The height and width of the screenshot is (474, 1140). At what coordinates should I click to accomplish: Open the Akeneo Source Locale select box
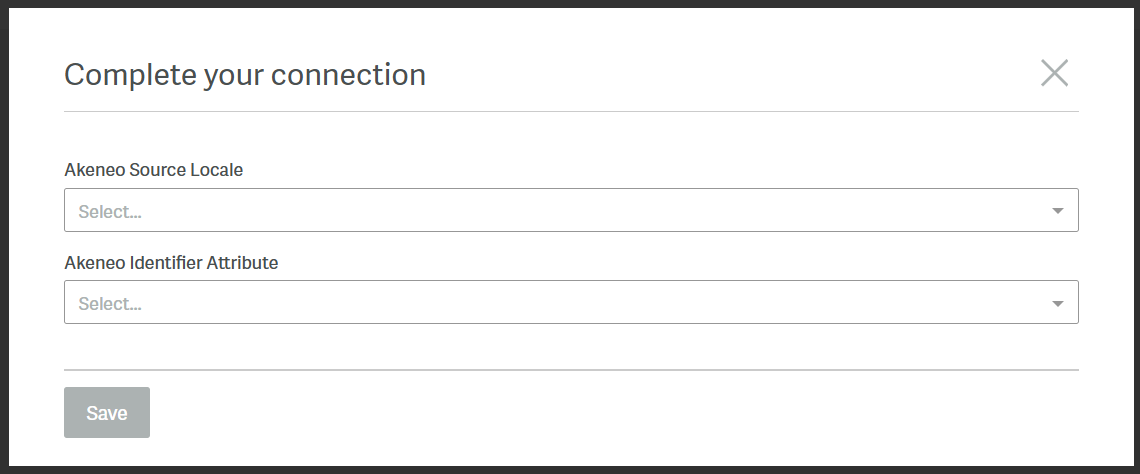click(570, 211)
